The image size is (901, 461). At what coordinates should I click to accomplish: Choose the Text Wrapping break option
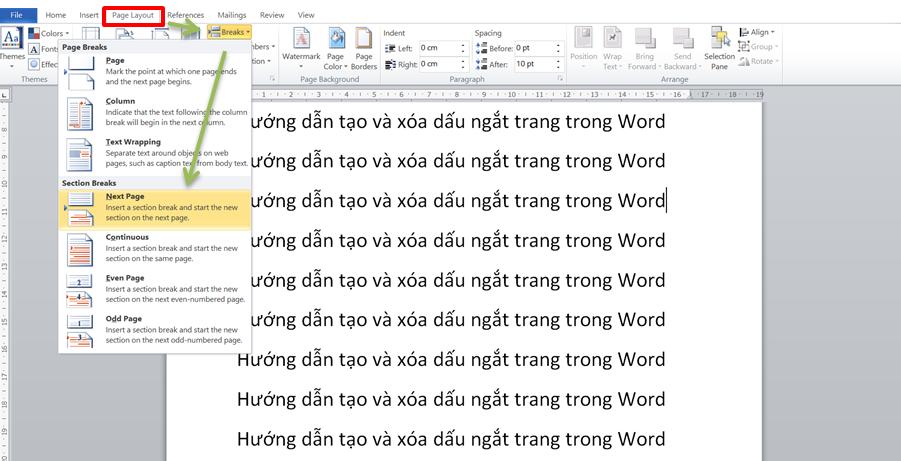coord(155,153)
